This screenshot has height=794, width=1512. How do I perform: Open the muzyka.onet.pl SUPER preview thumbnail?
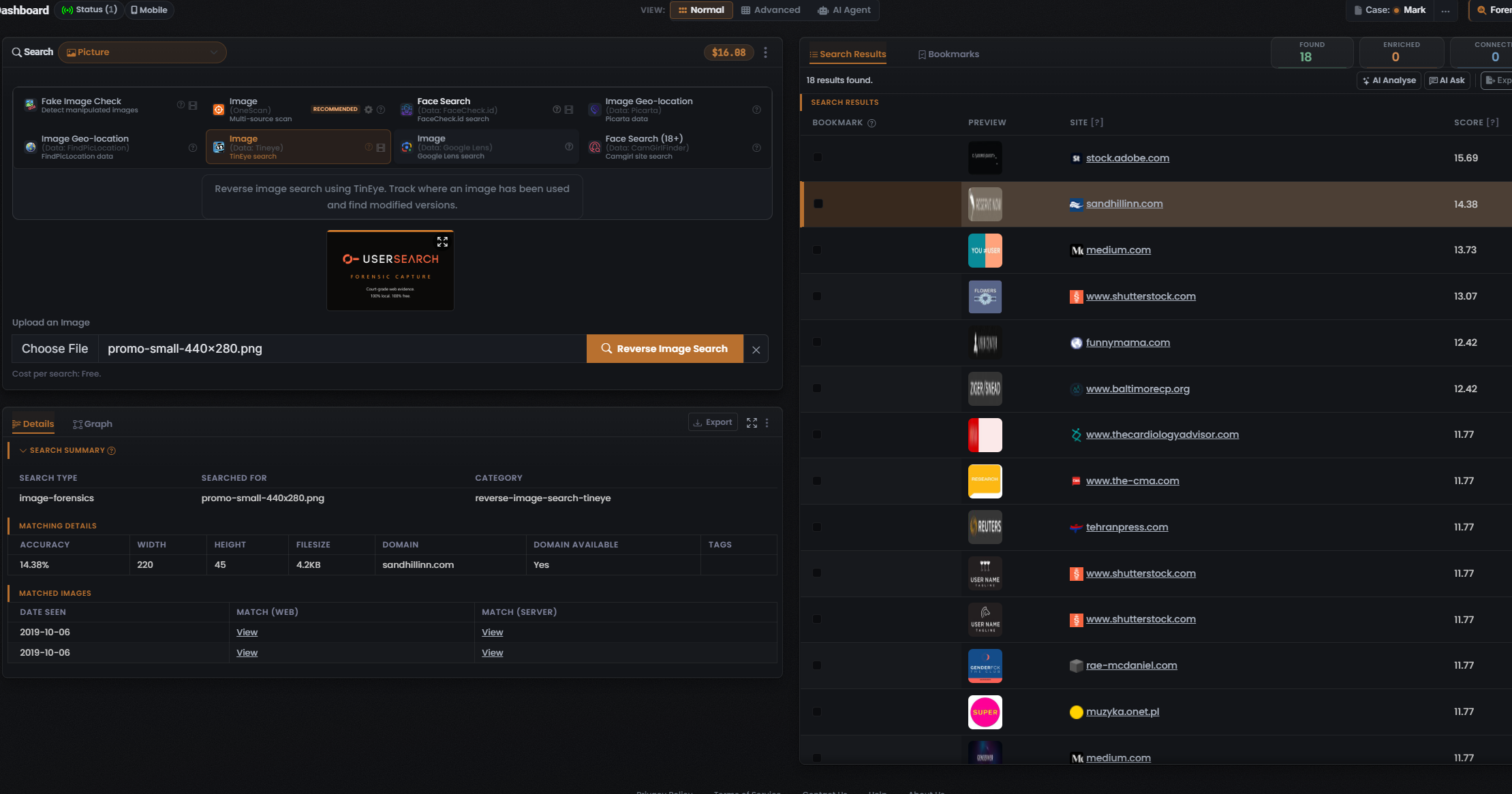click(x=985, y=712)
